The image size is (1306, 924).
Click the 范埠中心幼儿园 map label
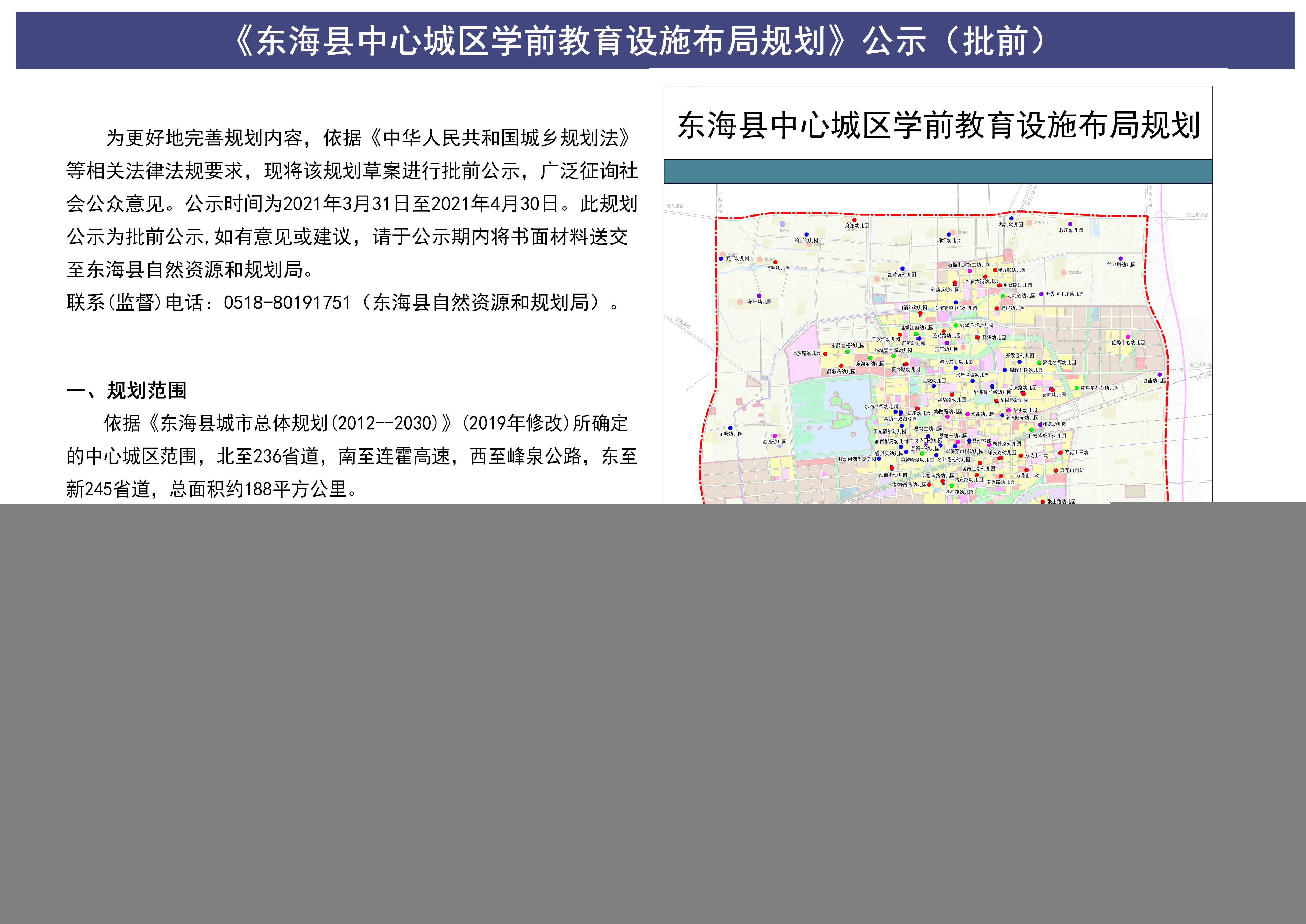(x=1128, y=342)
